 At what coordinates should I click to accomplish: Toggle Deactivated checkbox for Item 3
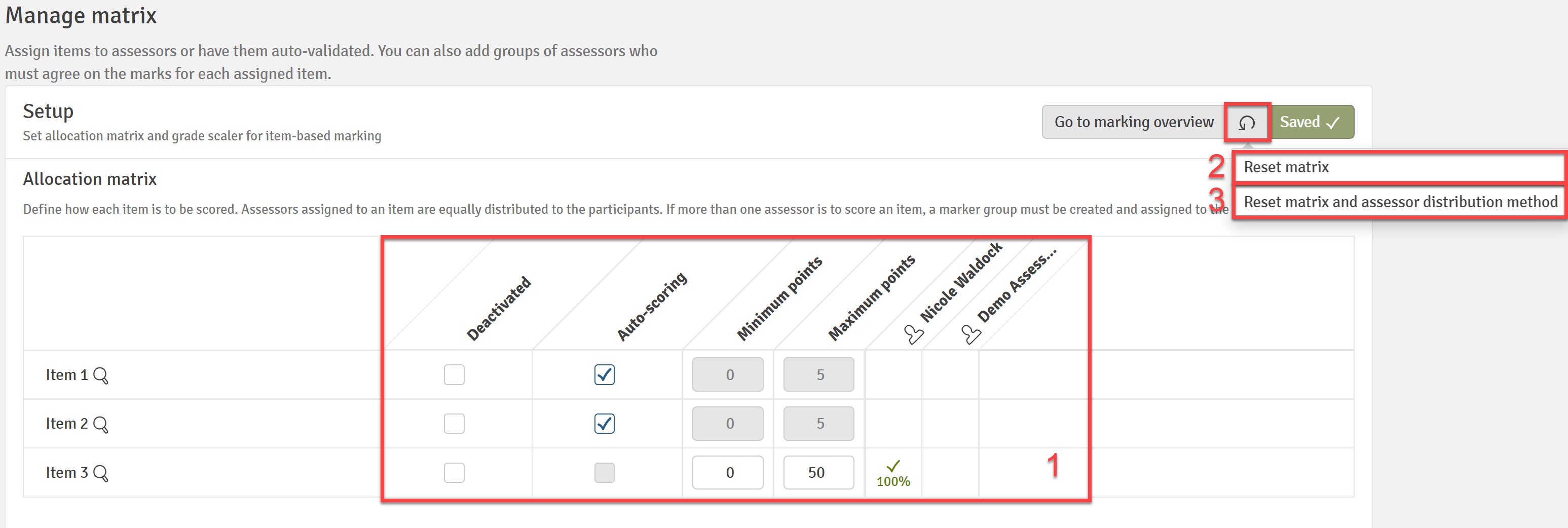[454, 473]
